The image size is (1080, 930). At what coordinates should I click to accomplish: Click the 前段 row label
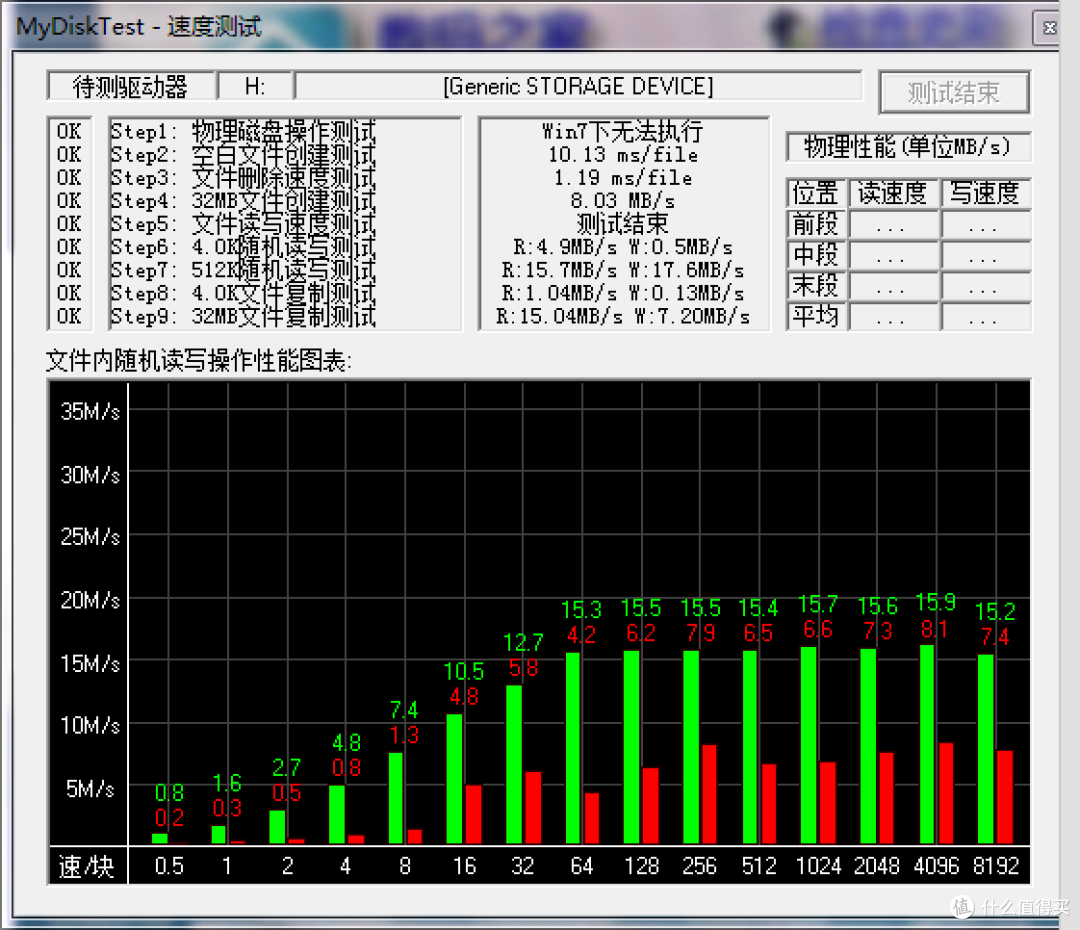click(x=816, y=224)
